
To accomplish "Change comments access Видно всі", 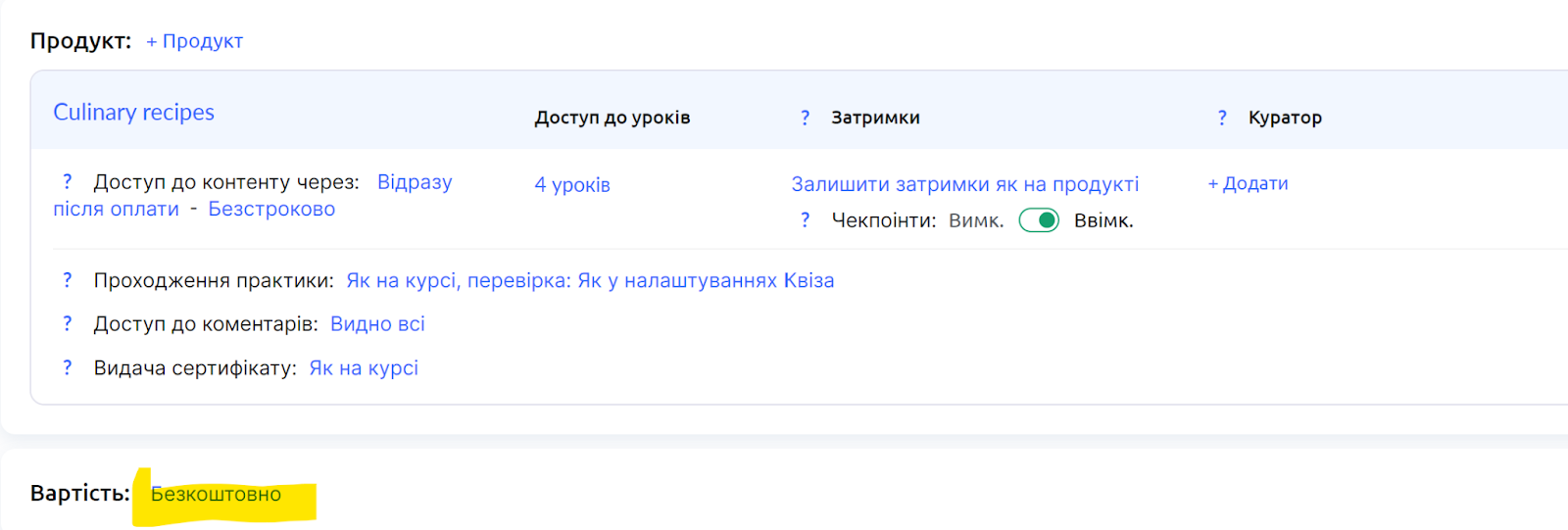I will pyautogui.click(x=377, y=323).
